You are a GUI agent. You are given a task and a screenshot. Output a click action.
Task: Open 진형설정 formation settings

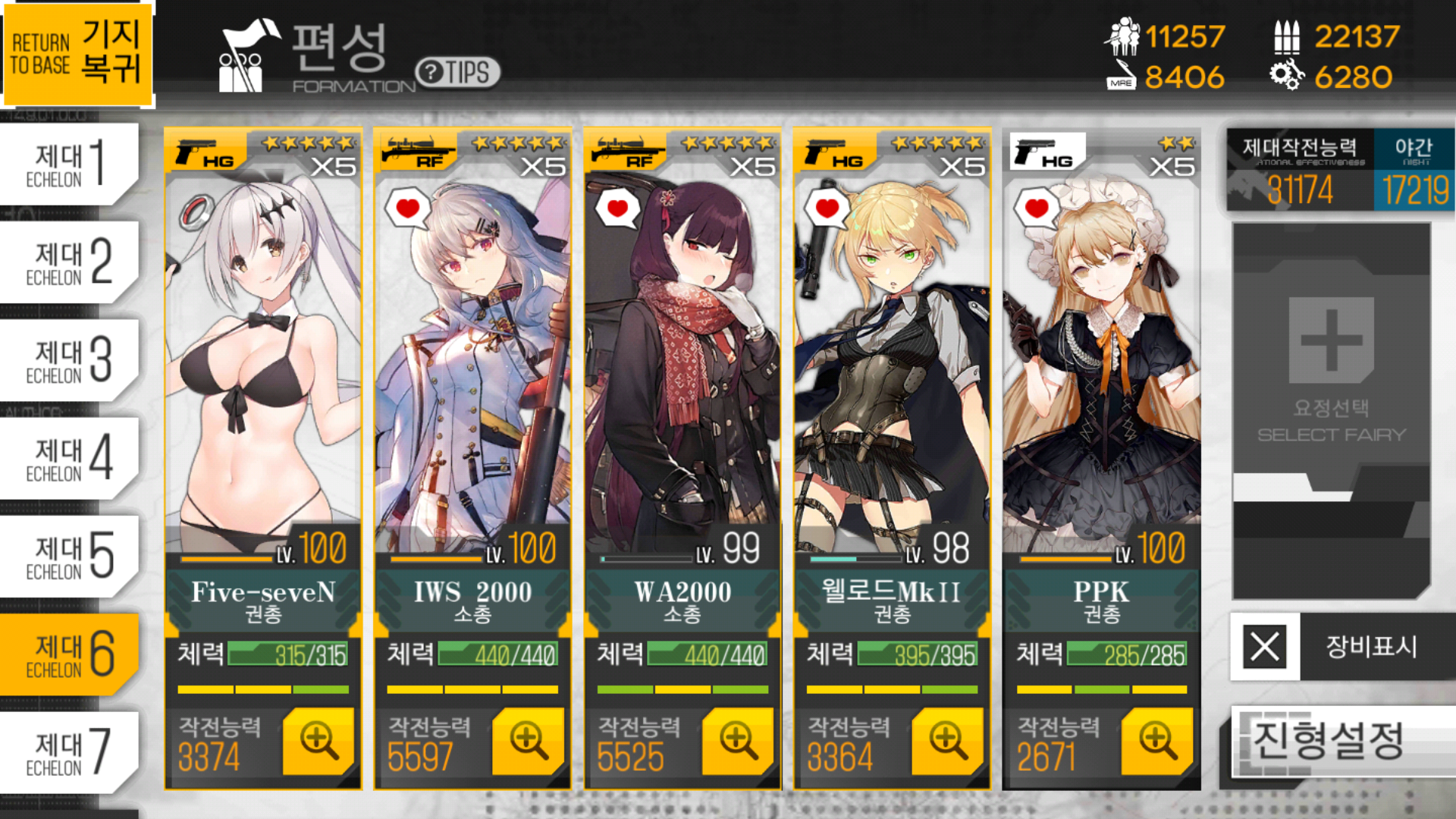coord(1340,742)
